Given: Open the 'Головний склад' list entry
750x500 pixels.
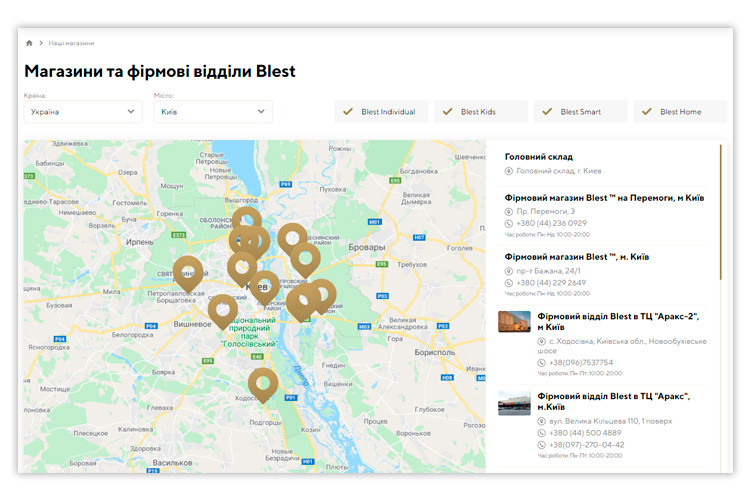Looking at the screenshot, I should click(x=539, y=156).
